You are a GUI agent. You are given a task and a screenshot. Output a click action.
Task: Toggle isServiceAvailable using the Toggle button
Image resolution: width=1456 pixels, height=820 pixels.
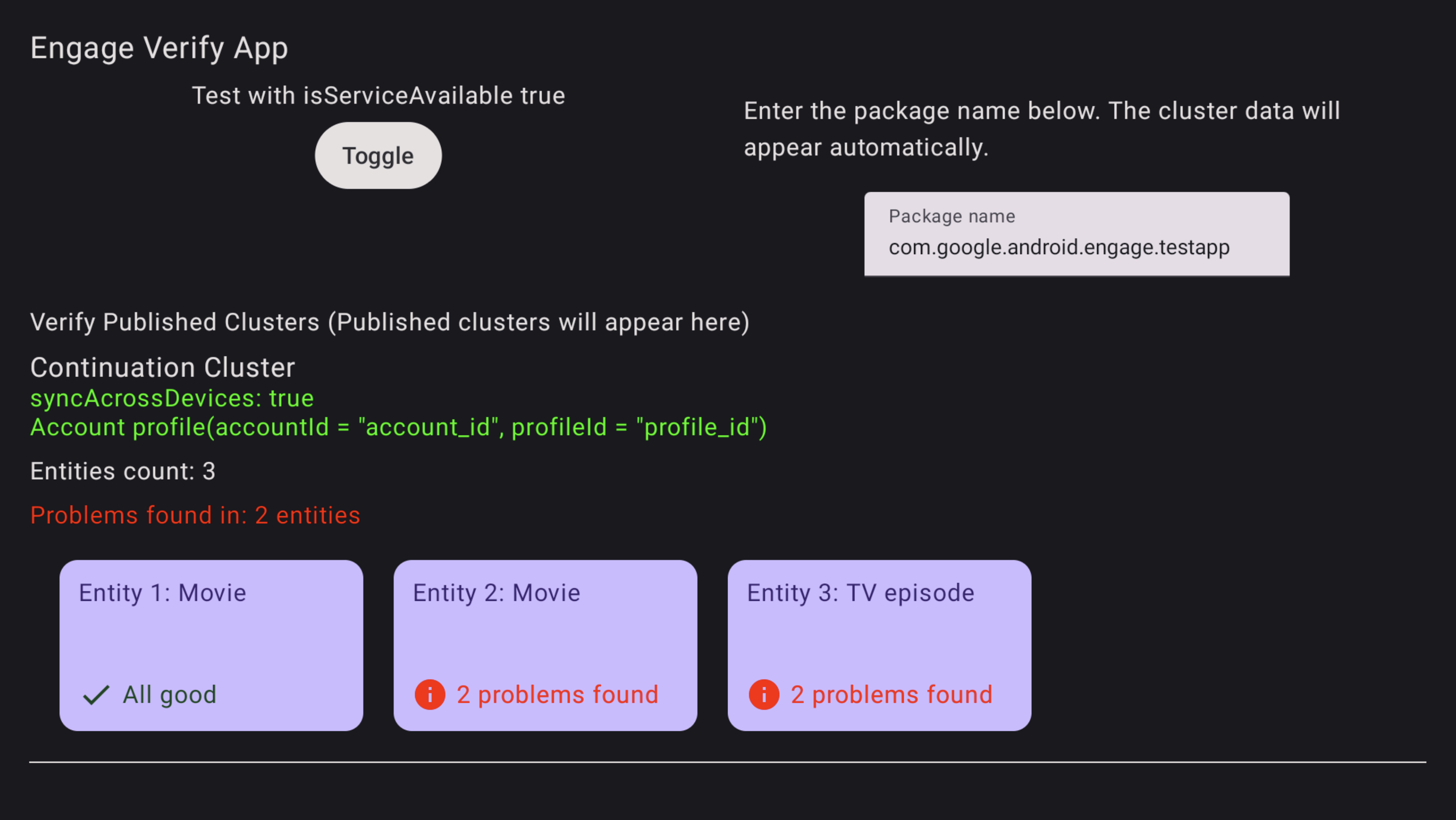point(378,155)
